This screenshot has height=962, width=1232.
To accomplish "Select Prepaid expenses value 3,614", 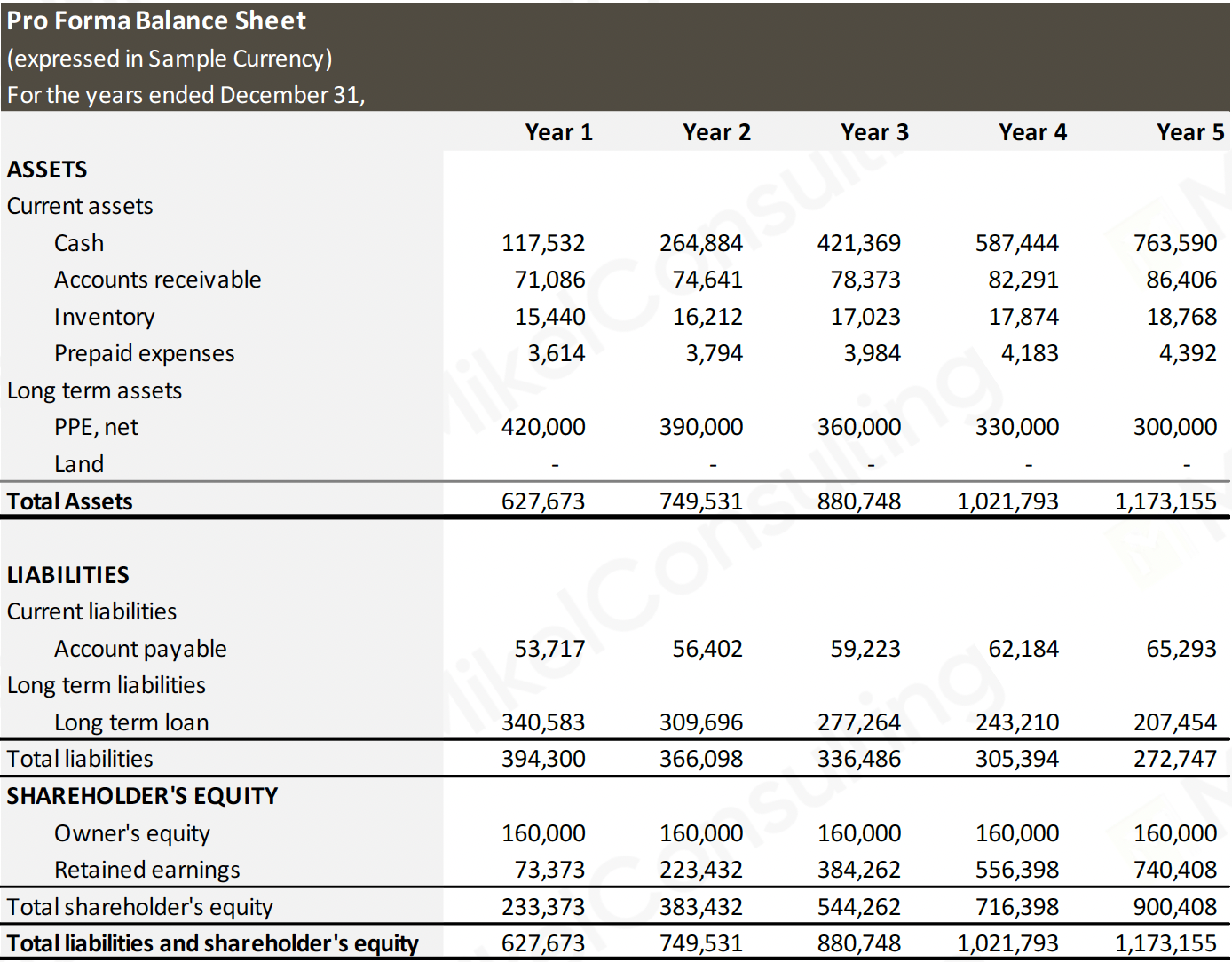I will [x=557, y=353].
